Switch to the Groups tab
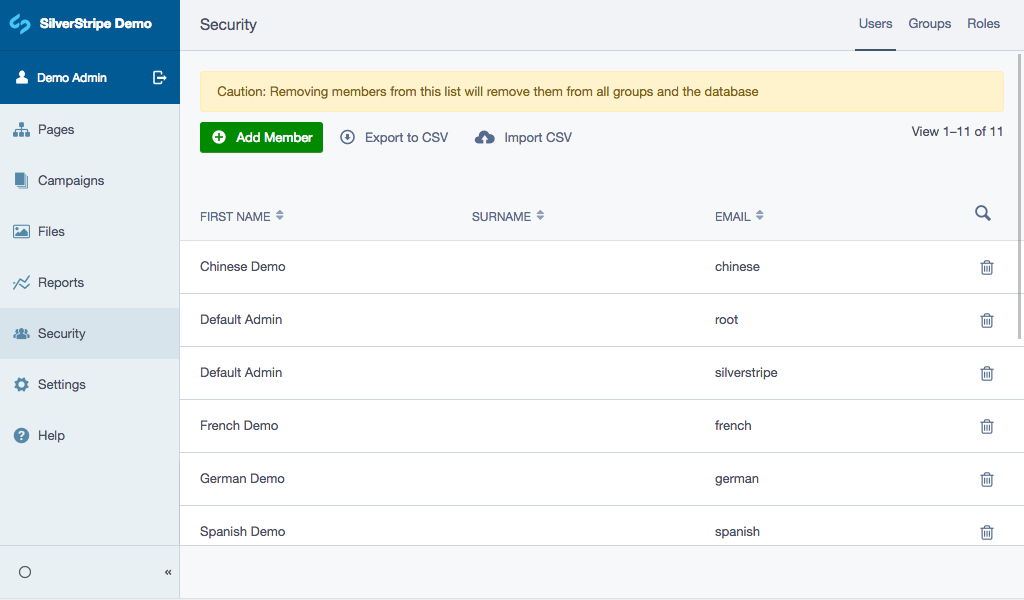Screen dimensions: 1024x600 (x=930, y=23)
